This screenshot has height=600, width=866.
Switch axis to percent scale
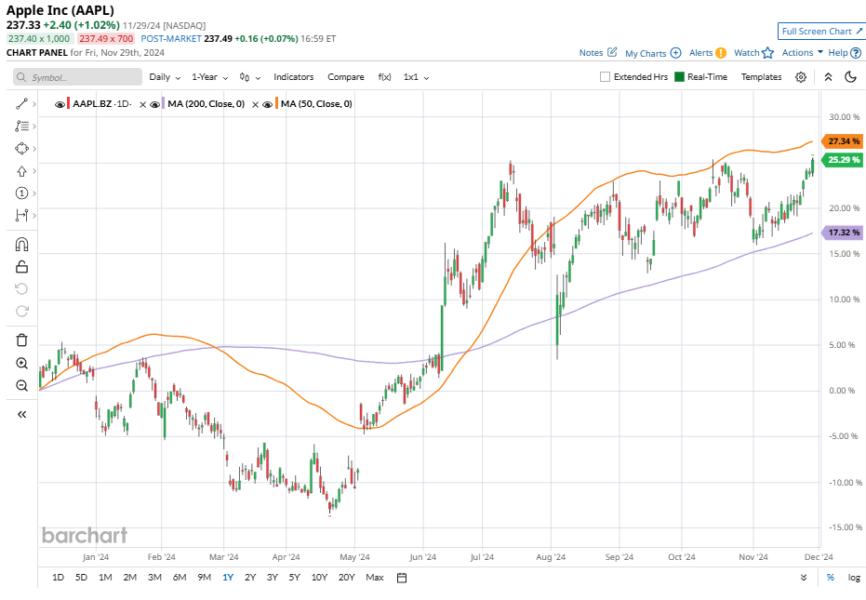830,578
